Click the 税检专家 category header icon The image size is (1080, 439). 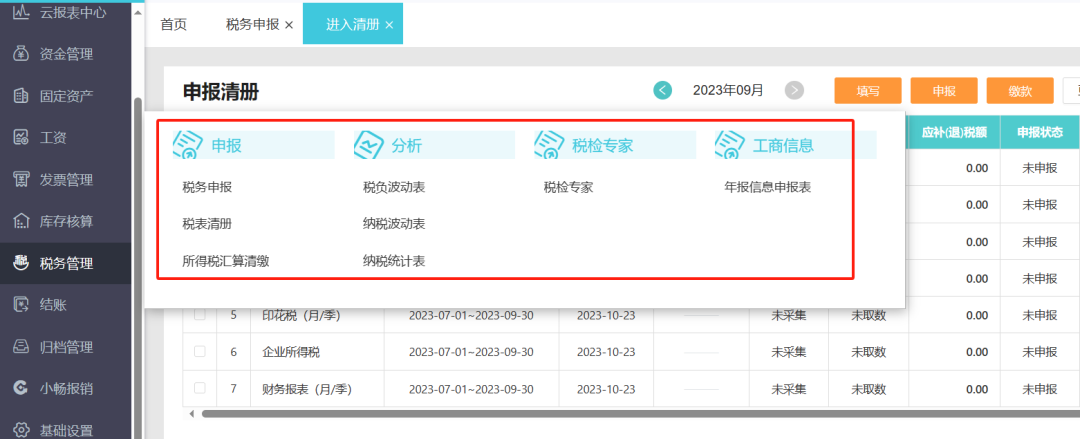pyautogui.click(x=549, y=145)
